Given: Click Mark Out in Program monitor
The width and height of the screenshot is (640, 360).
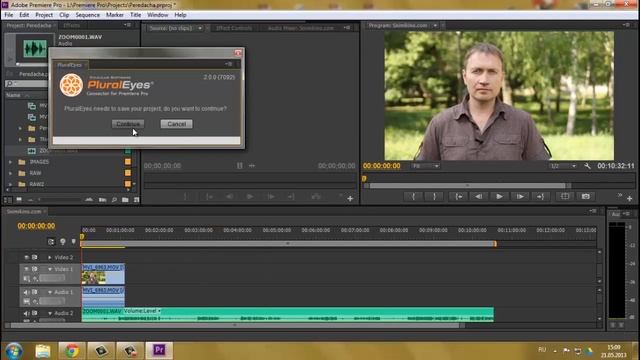Looking at the screenshot, I should (434, 197).
